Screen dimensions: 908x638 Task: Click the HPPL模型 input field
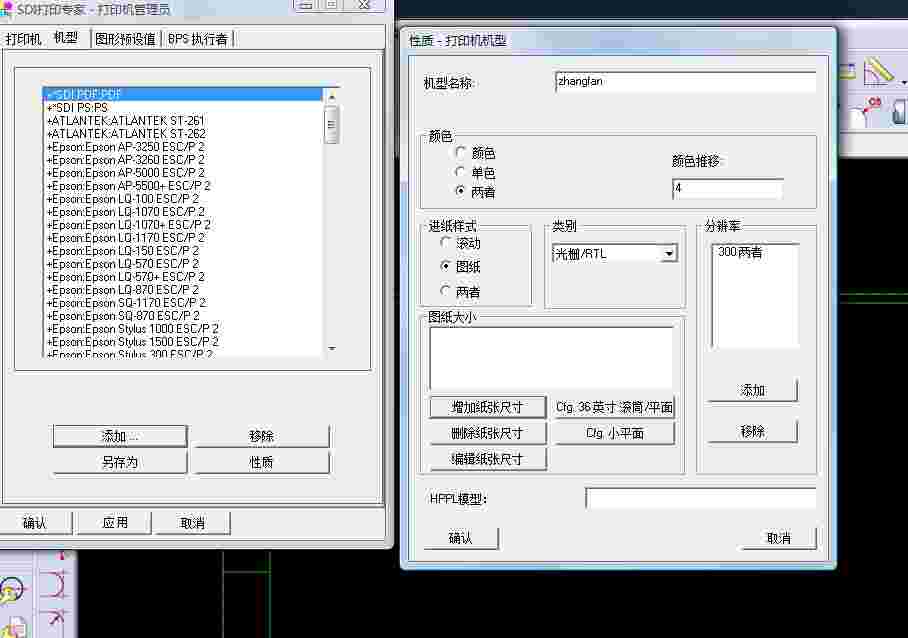click(x=701, y=498)
